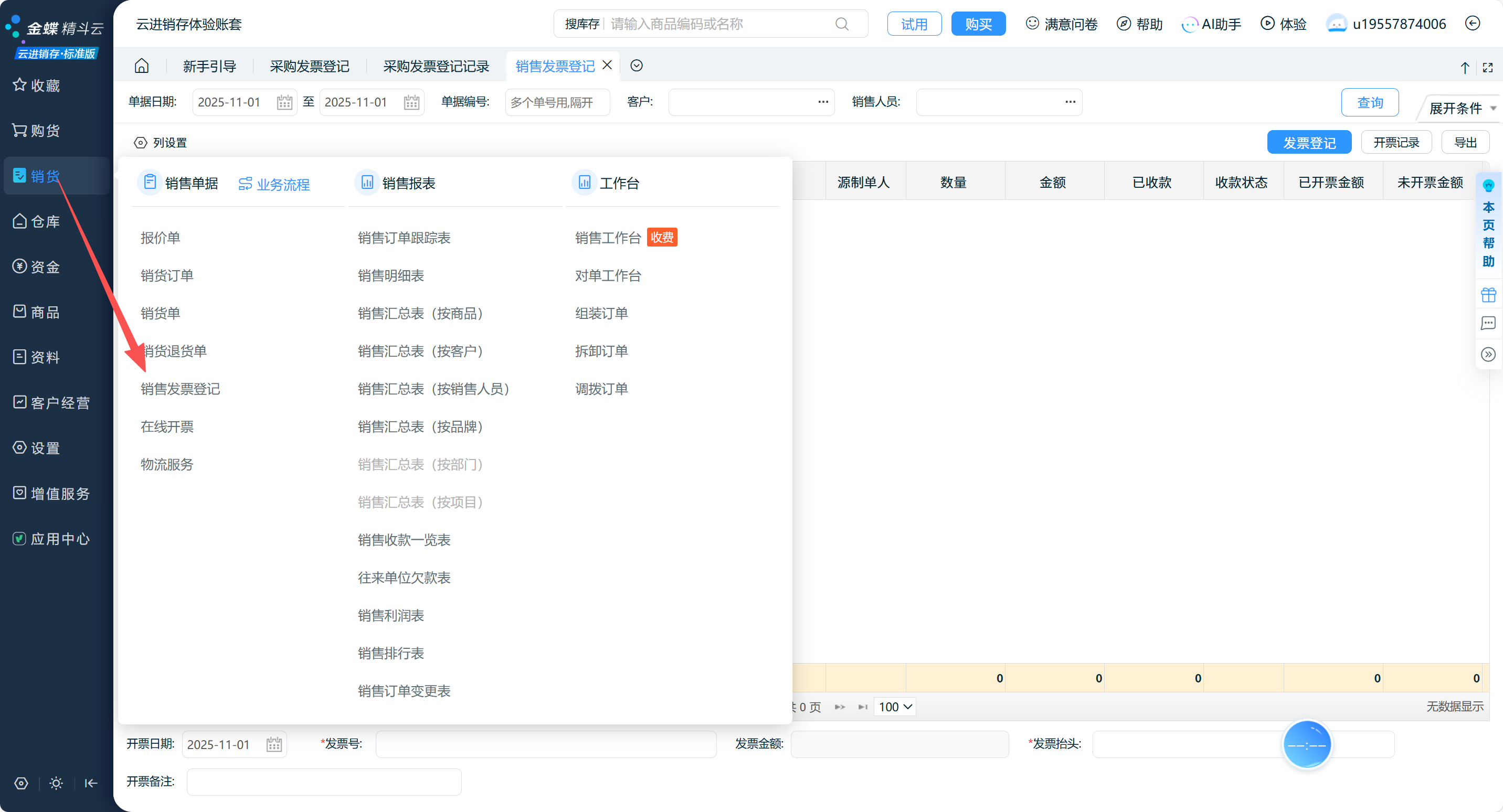Viewport: 1503px width, 812px height.
Task: Open the page size 100 dropdown
Action: pos(894,707)
